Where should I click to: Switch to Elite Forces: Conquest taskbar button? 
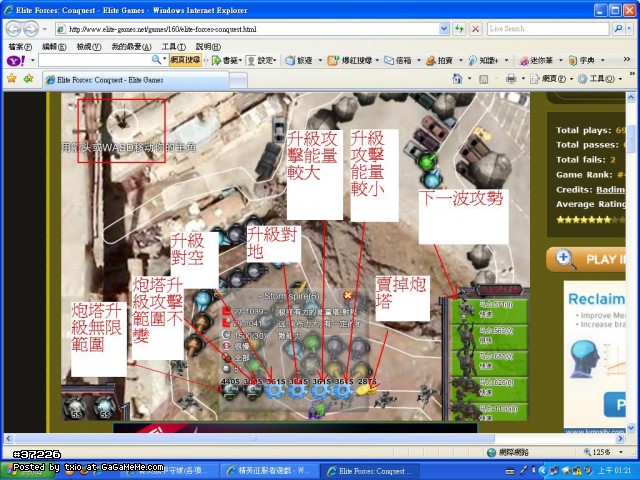[372, 471]
